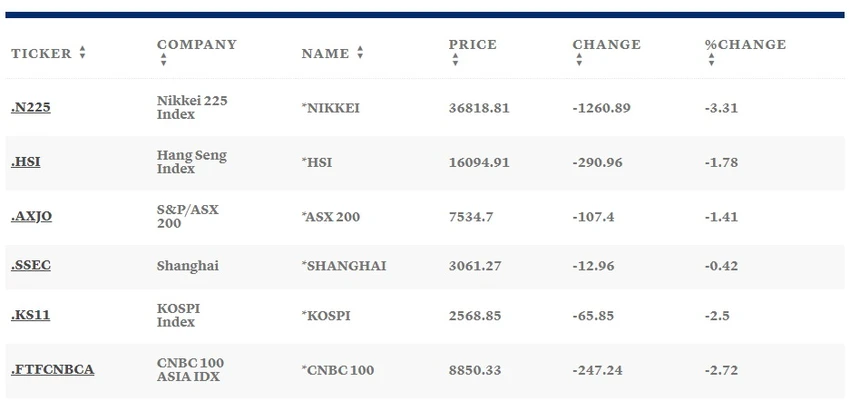Click the %CHANGE column header text
Viewport: 850px width, 401px height.
tap(745, 44)
